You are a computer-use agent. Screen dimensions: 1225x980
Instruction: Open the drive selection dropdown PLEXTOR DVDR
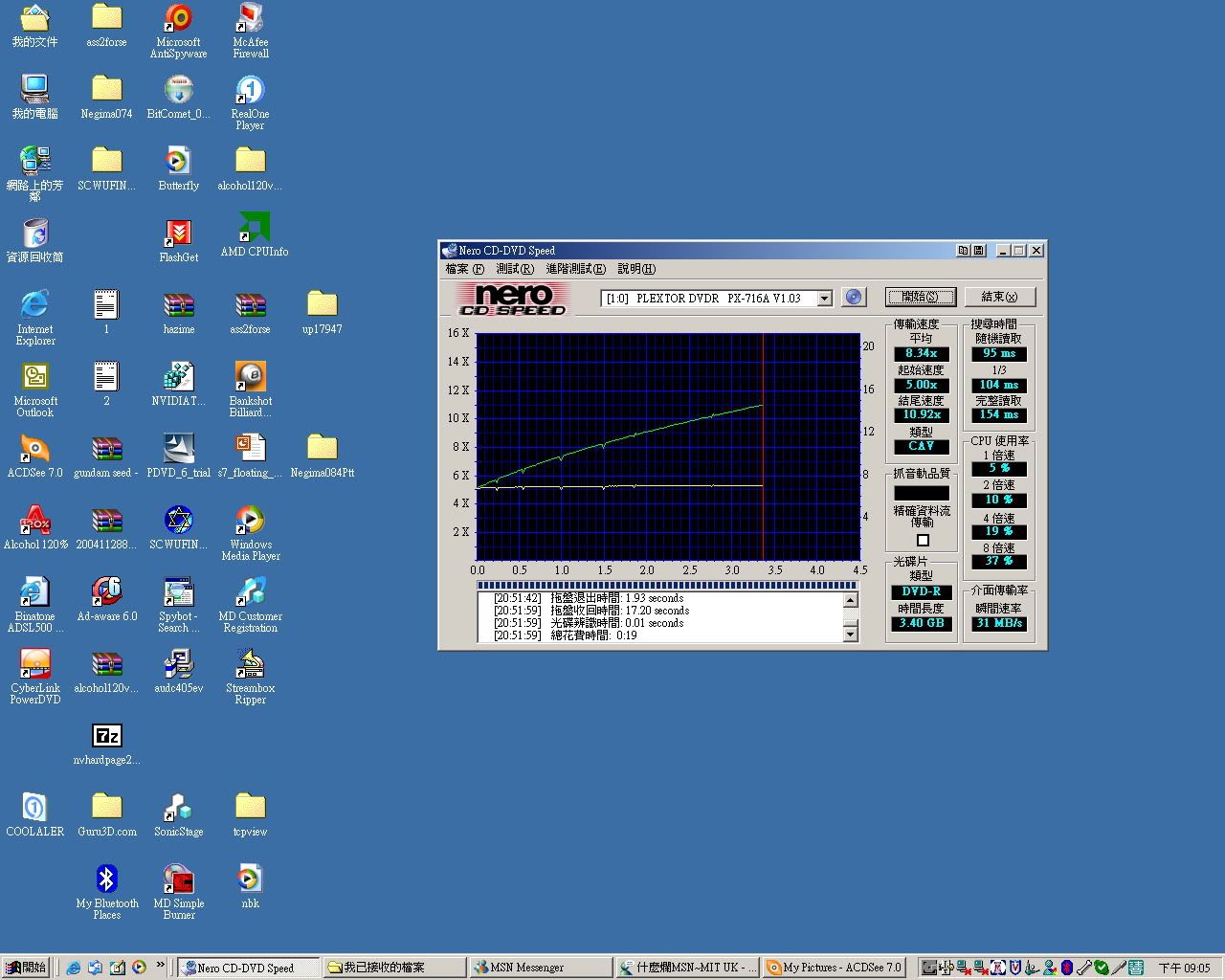click(x=824, y=299)
